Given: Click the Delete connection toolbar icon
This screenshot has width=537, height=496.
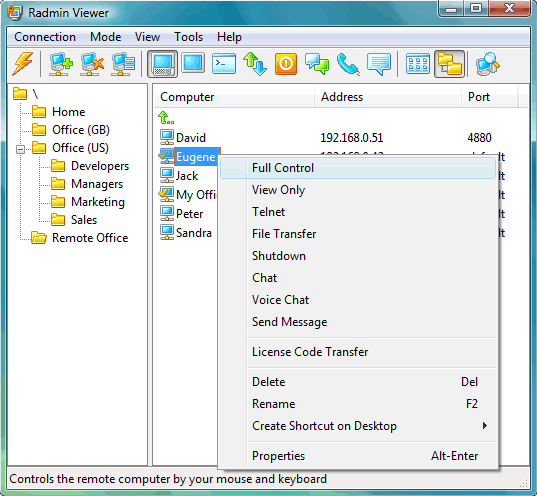Looking at the screenshot, I should pyautogui.click(x=92, y=64).
